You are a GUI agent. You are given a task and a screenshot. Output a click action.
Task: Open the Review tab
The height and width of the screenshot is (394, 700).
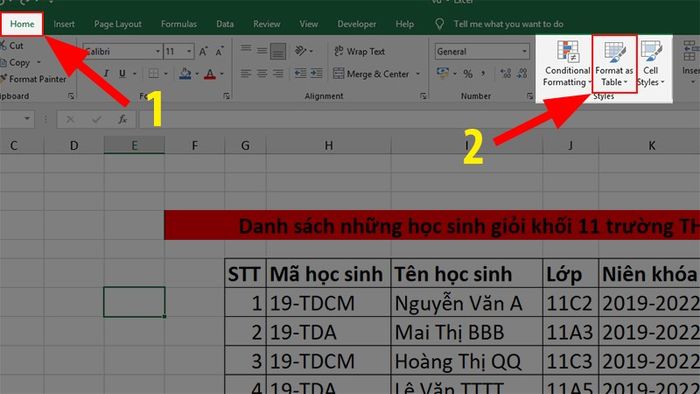[x=267, y=24]
